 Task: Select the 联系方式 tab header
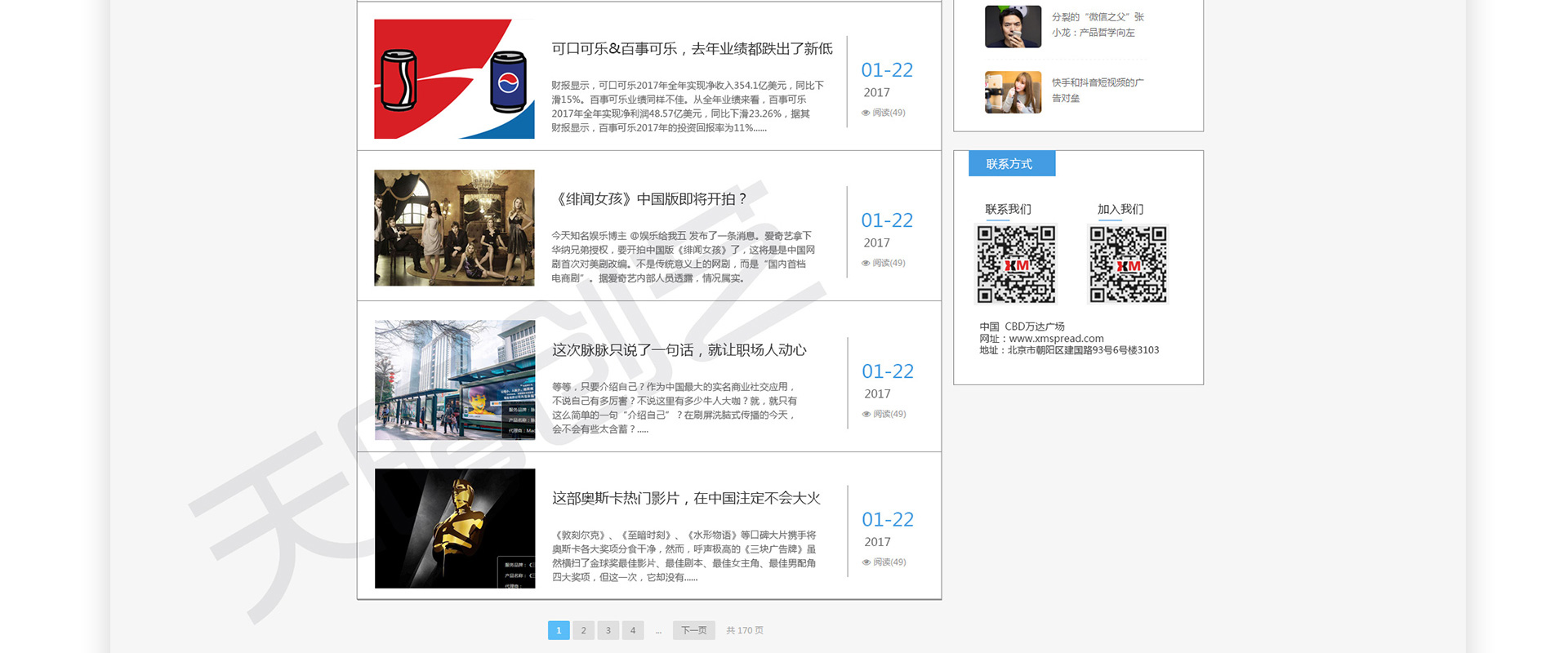[1011, 164]
